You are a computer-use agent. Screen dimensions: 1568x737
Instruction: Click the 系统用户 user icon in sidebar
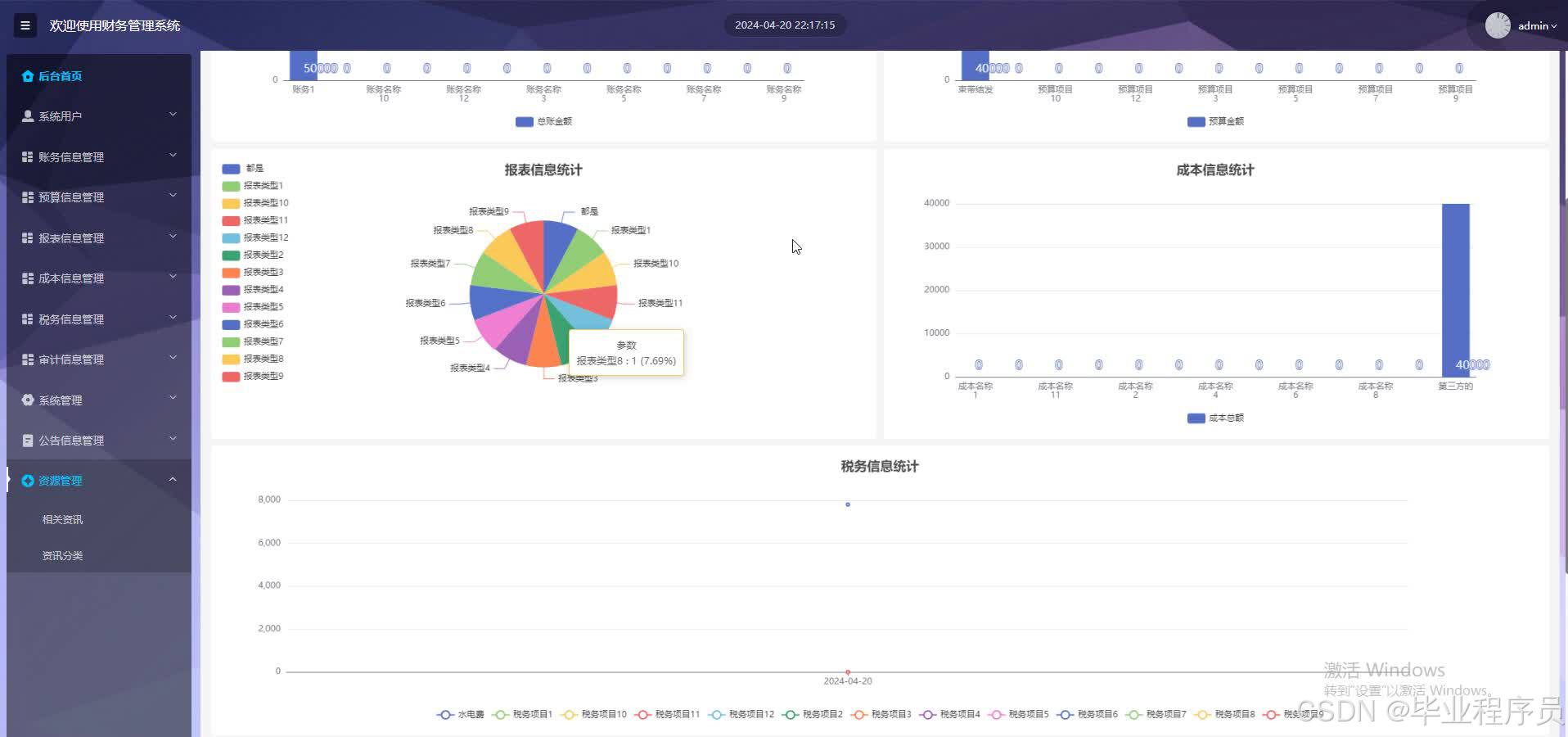27,115
